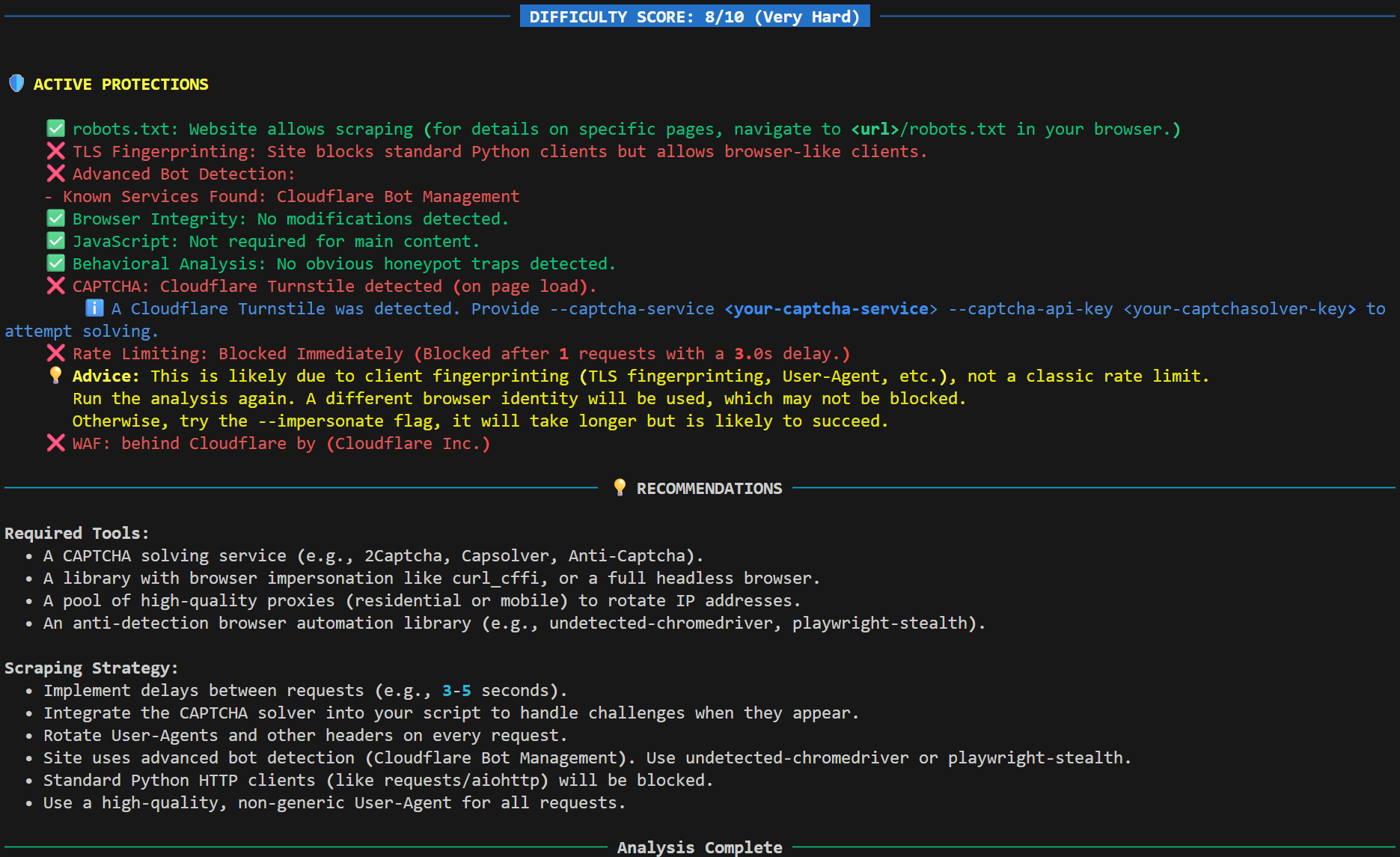Click the red X beside TLS Fingerprinting

coord(56,151)
